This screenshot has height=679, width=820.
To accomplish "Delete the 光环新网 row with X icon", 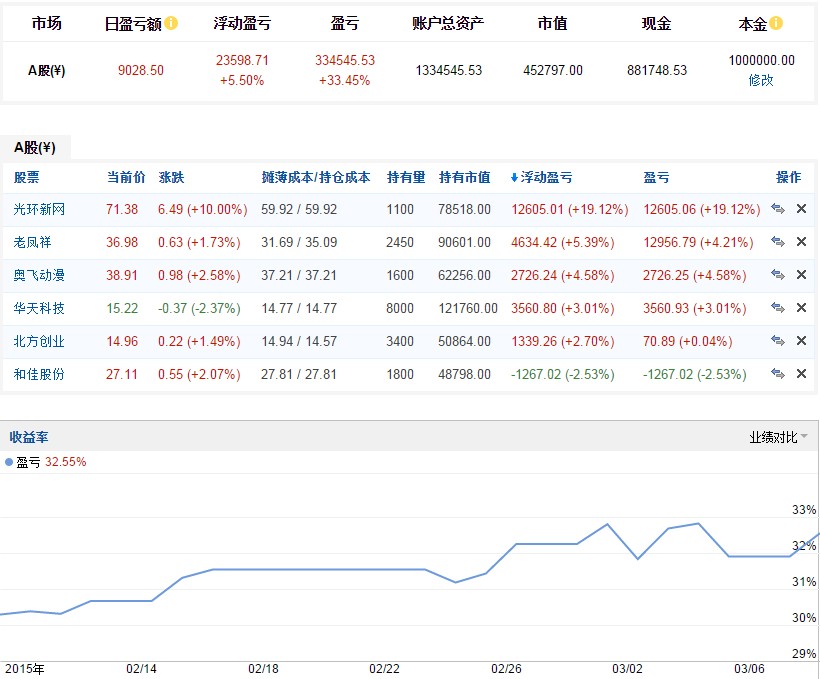I will [801, 209].
